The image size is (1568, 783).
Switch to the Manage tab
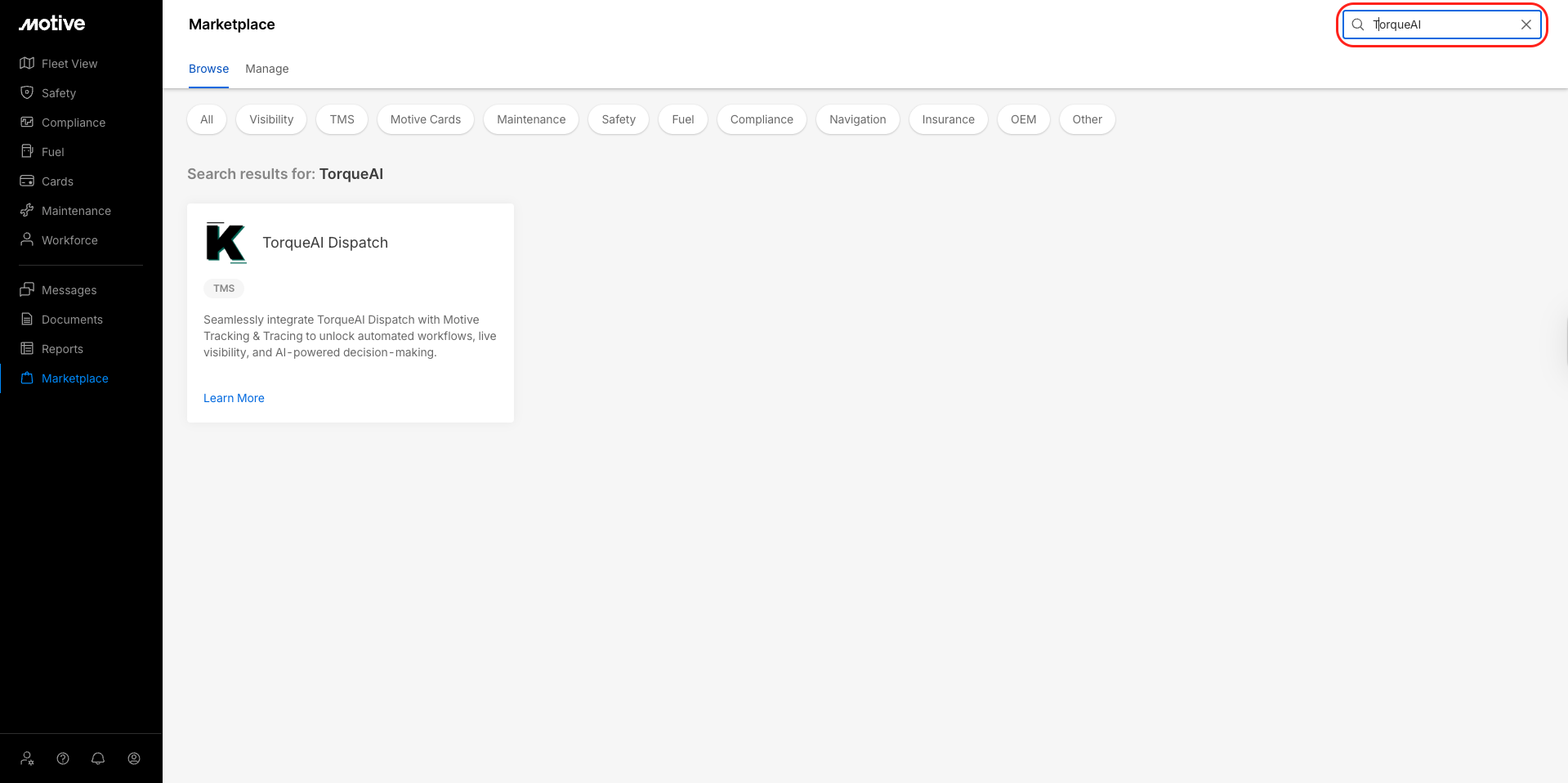[x=267, y=69]
